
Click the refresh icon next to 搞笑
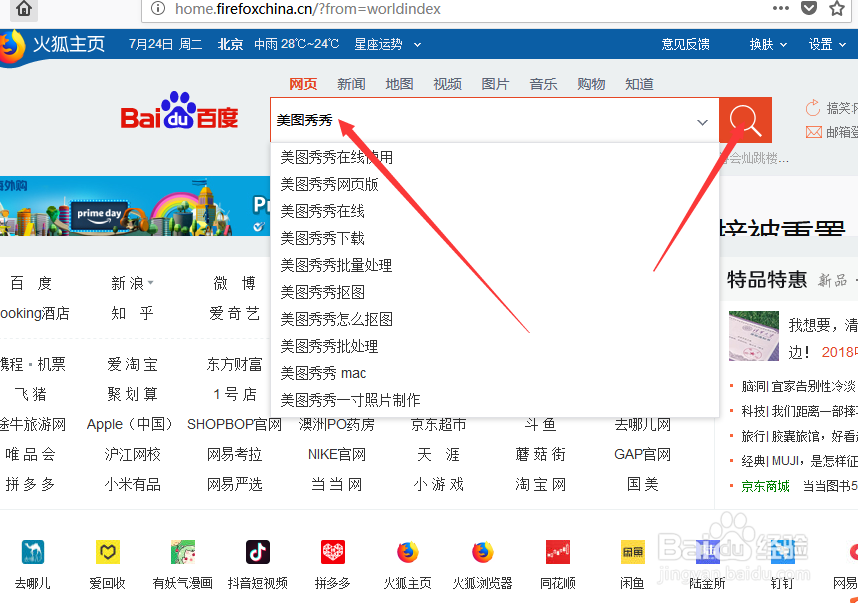click(x=813, y=108)
